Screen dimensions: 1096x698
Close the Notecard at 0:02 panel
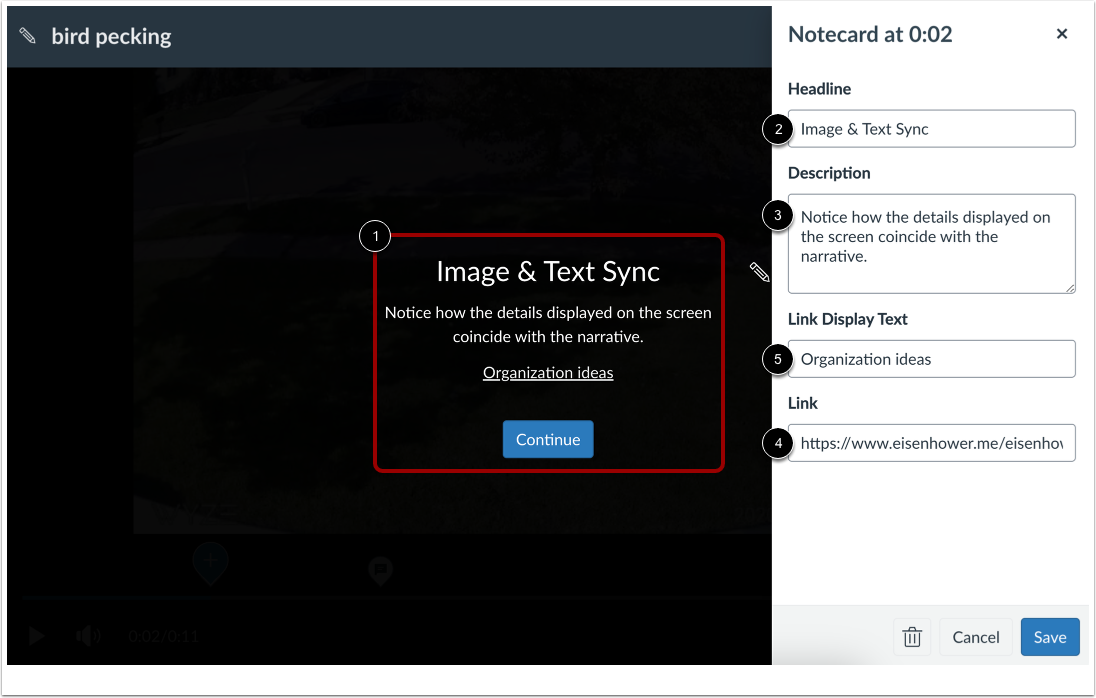pyautogui.click(x=1062, y=34)
